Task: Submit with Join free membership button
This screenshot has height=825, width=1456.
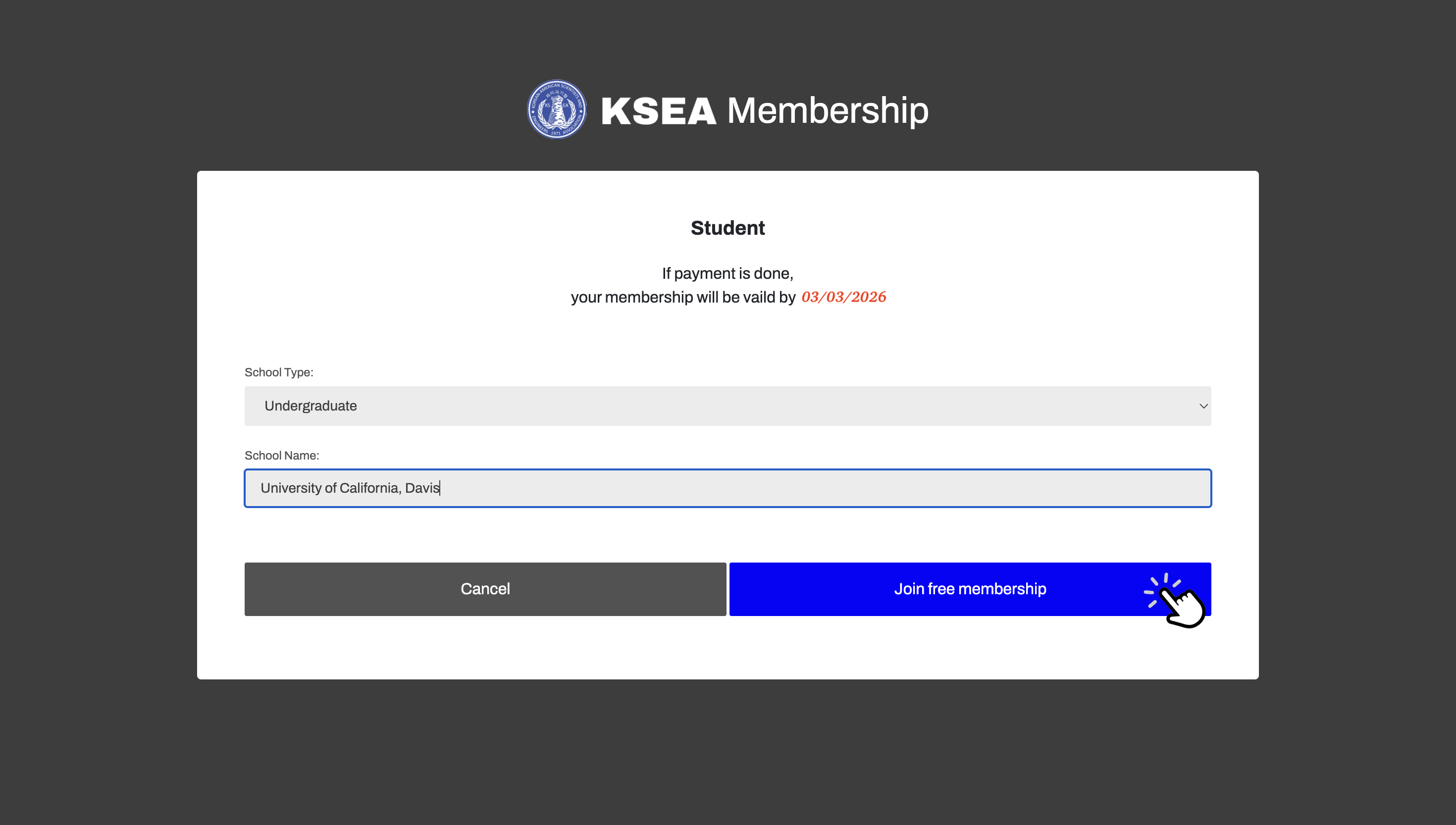Action: tap(970, 589)
